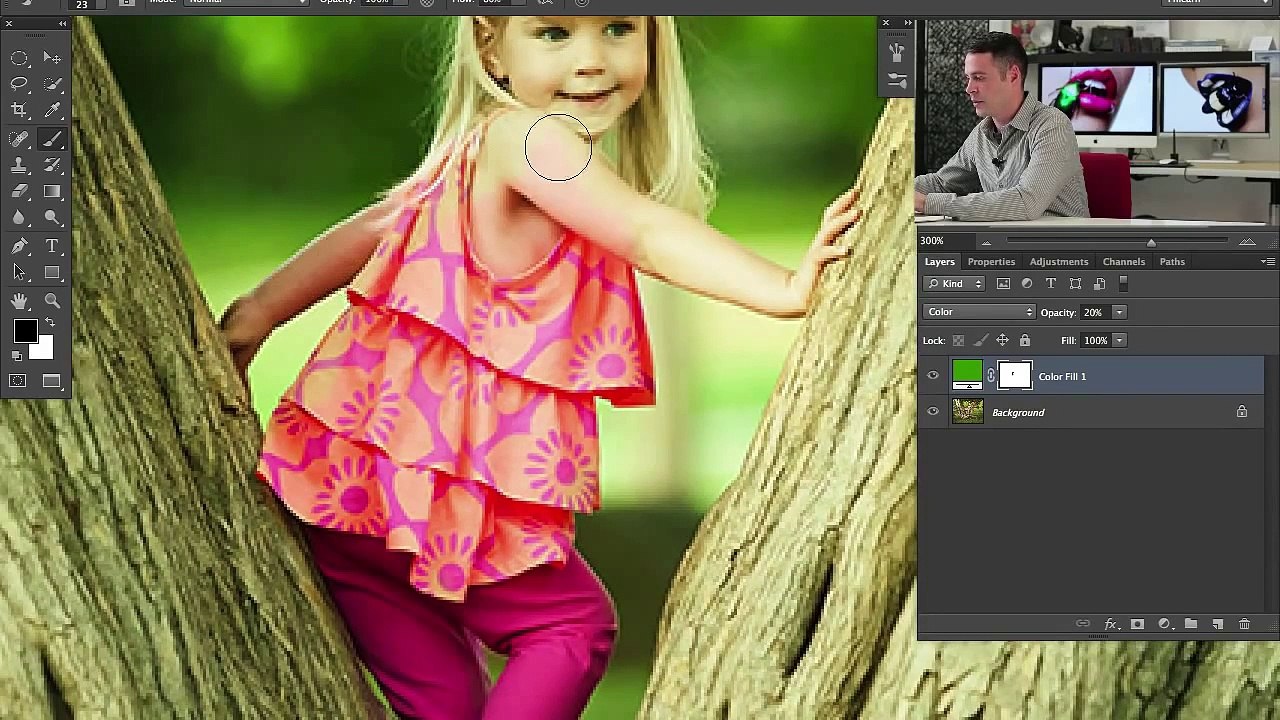The width and height of the screenshot is (1280, 720).
Task: Lock image pixels
Action: pos(980,341)
